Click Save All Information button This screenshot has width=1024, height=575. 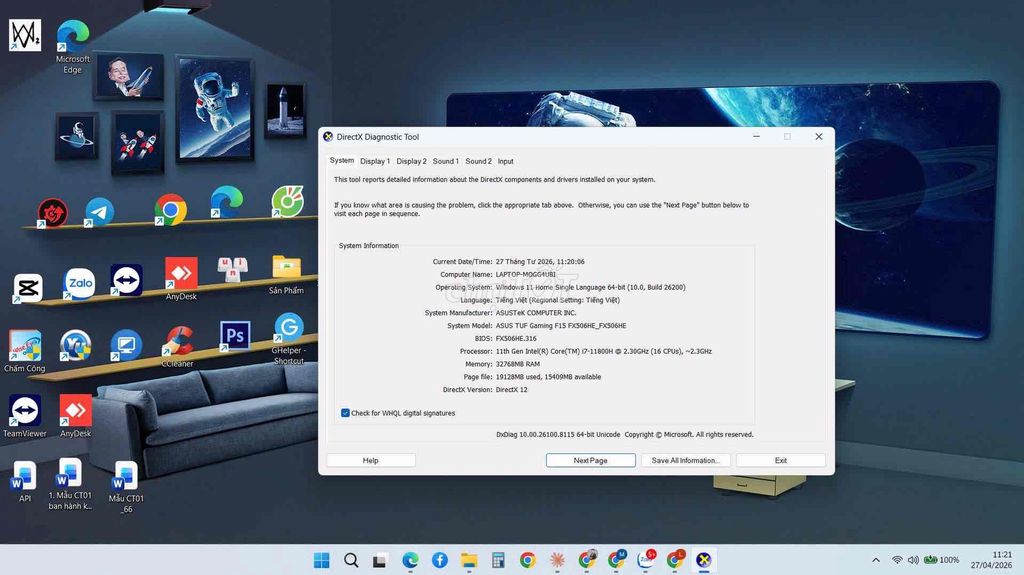[x=685, y=461]
